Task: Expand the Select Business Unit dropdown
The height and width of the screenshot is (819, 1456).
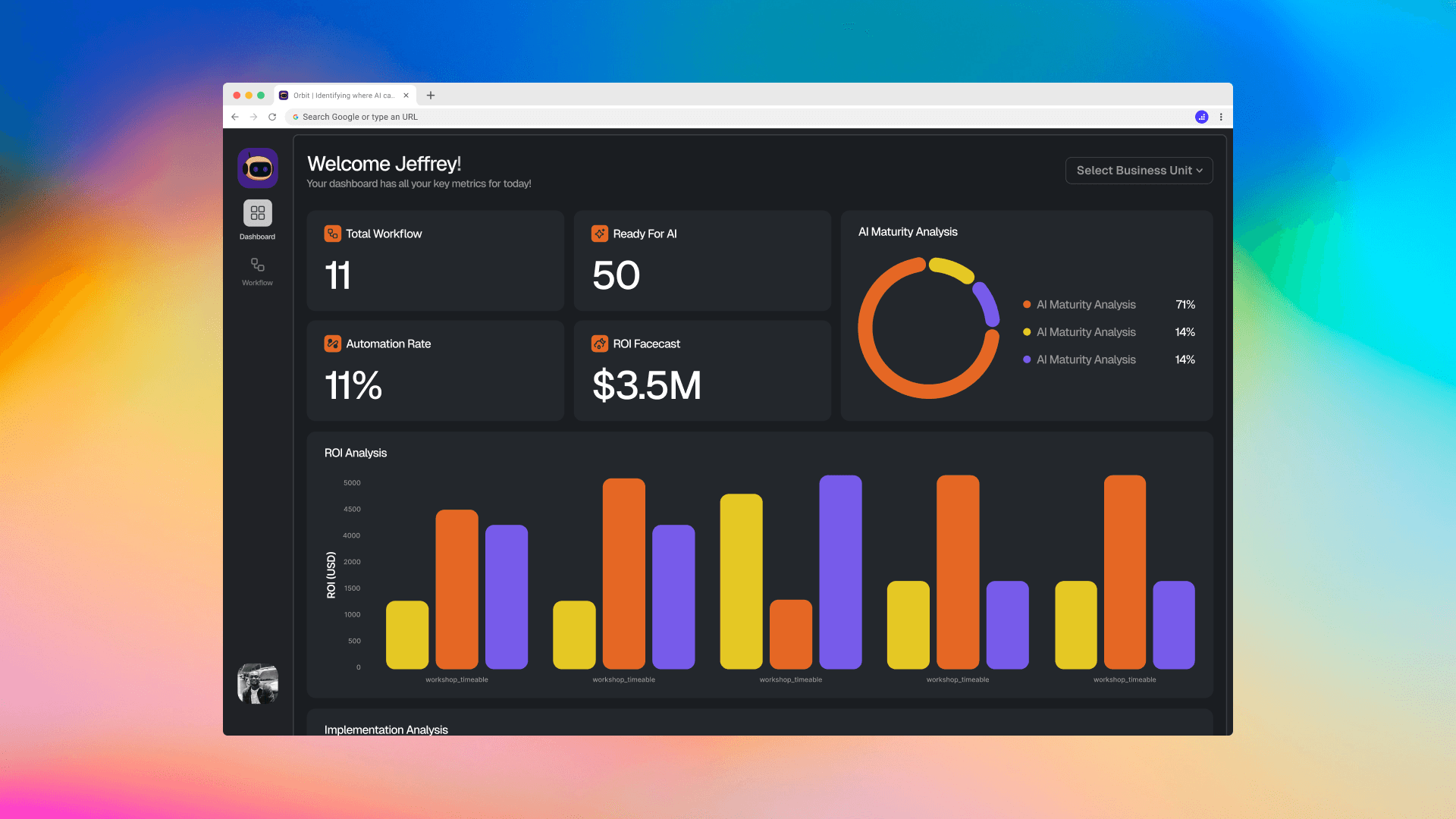Action: (x=1138, y=171)
